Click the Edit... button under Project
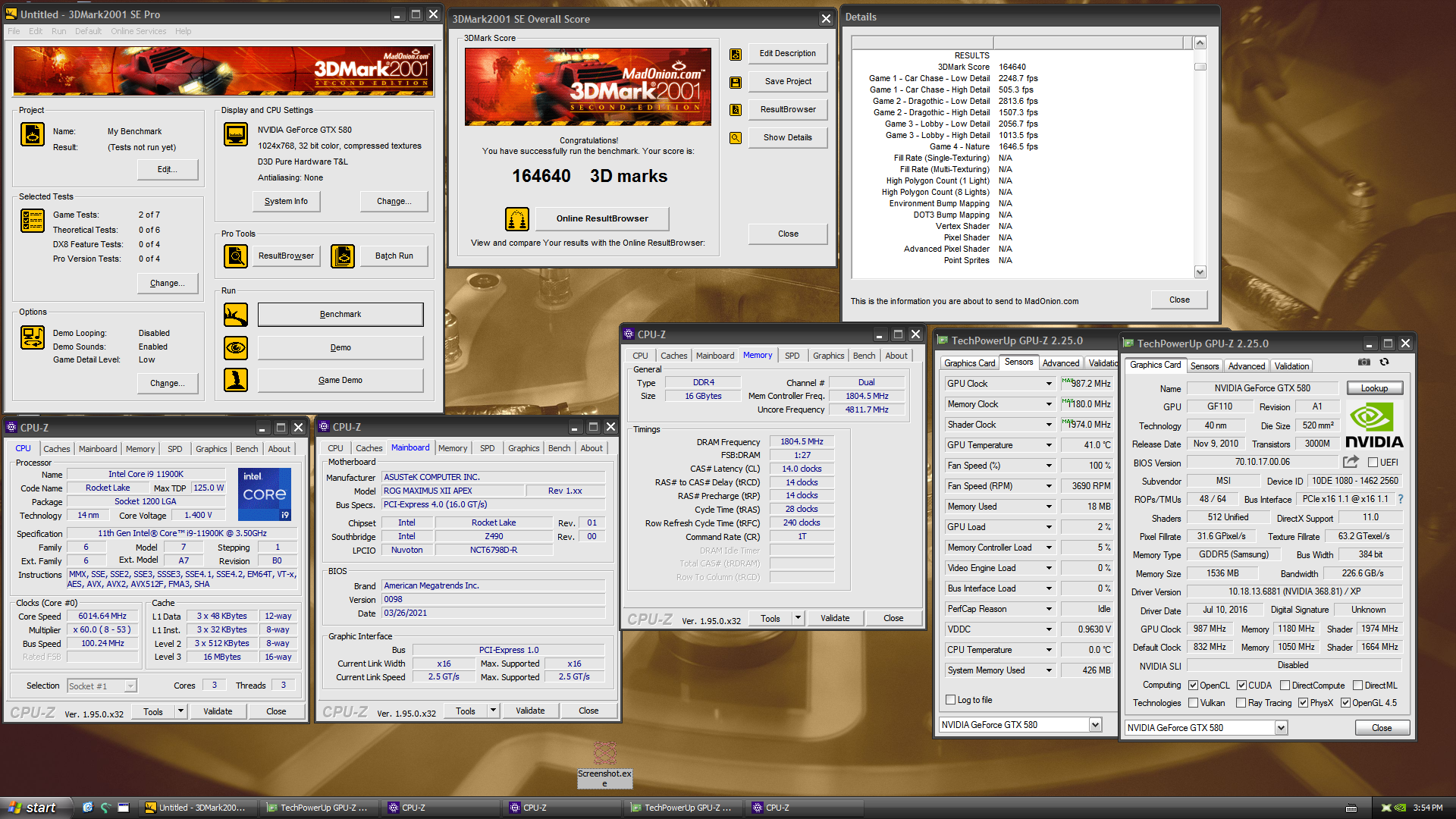 [x=167, y=169]
